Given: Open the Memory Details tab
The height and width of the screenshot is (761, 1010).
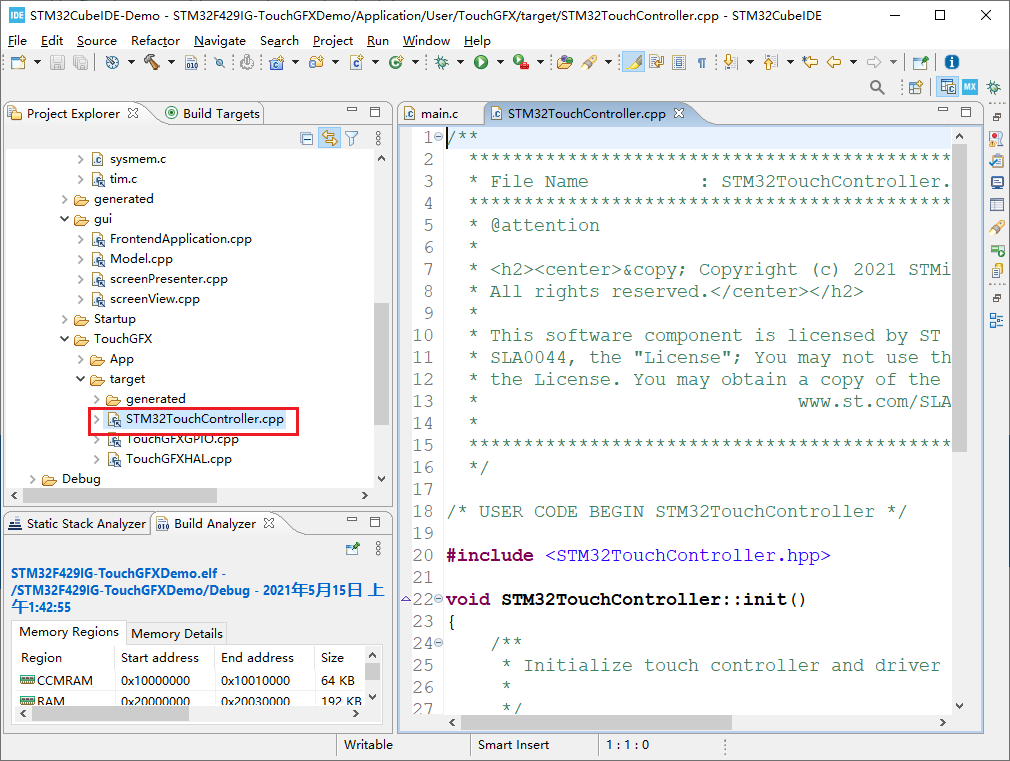Looking at the screenshot, I should [x=176, y=633].
